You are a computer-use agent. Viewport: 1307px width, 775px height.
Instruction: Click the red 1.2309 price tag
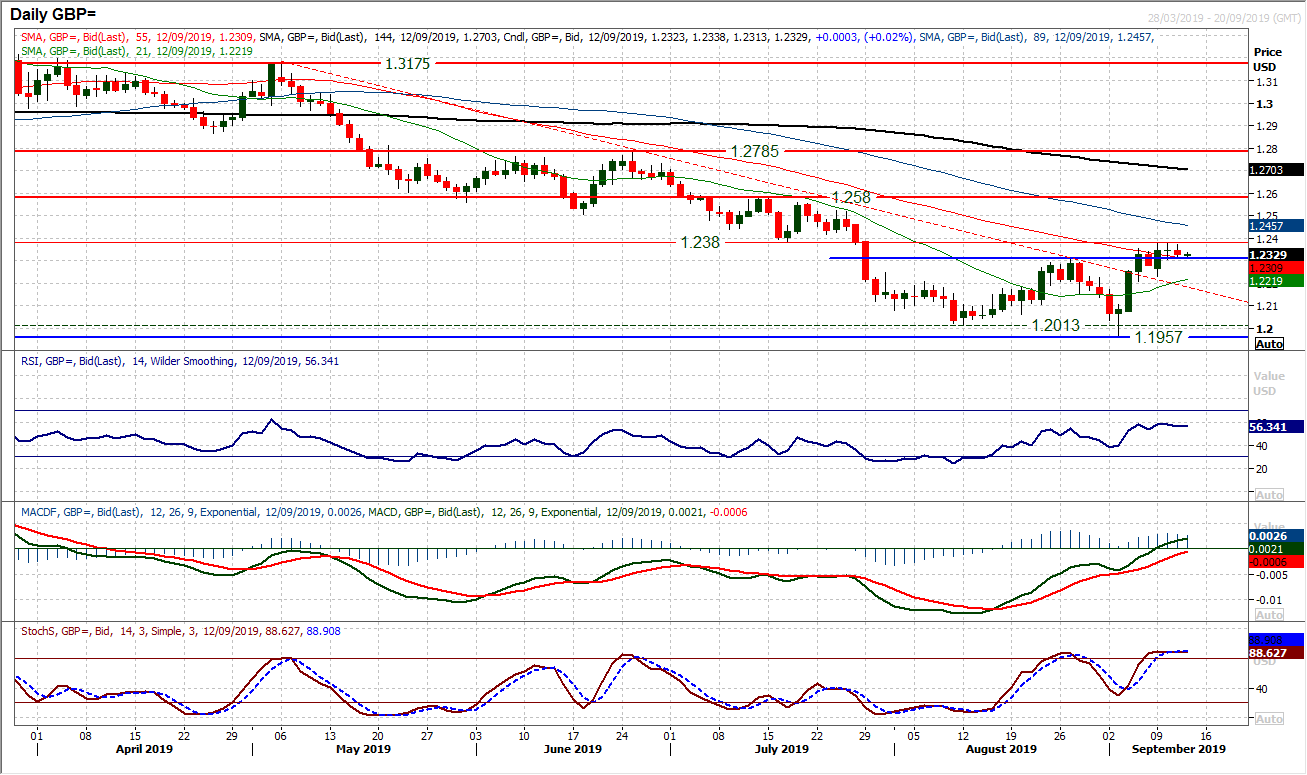click(1277, 267)
